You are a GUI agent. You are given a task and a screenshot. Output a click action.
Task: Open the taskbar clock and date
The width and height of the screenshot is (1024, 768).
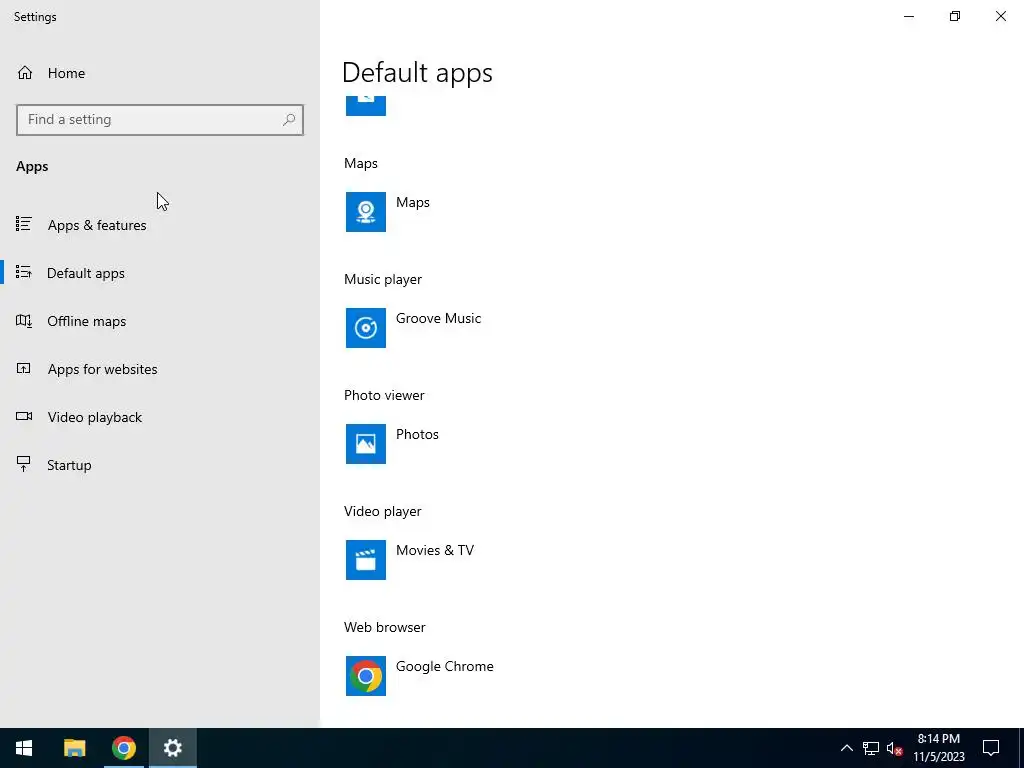point(938,748)
